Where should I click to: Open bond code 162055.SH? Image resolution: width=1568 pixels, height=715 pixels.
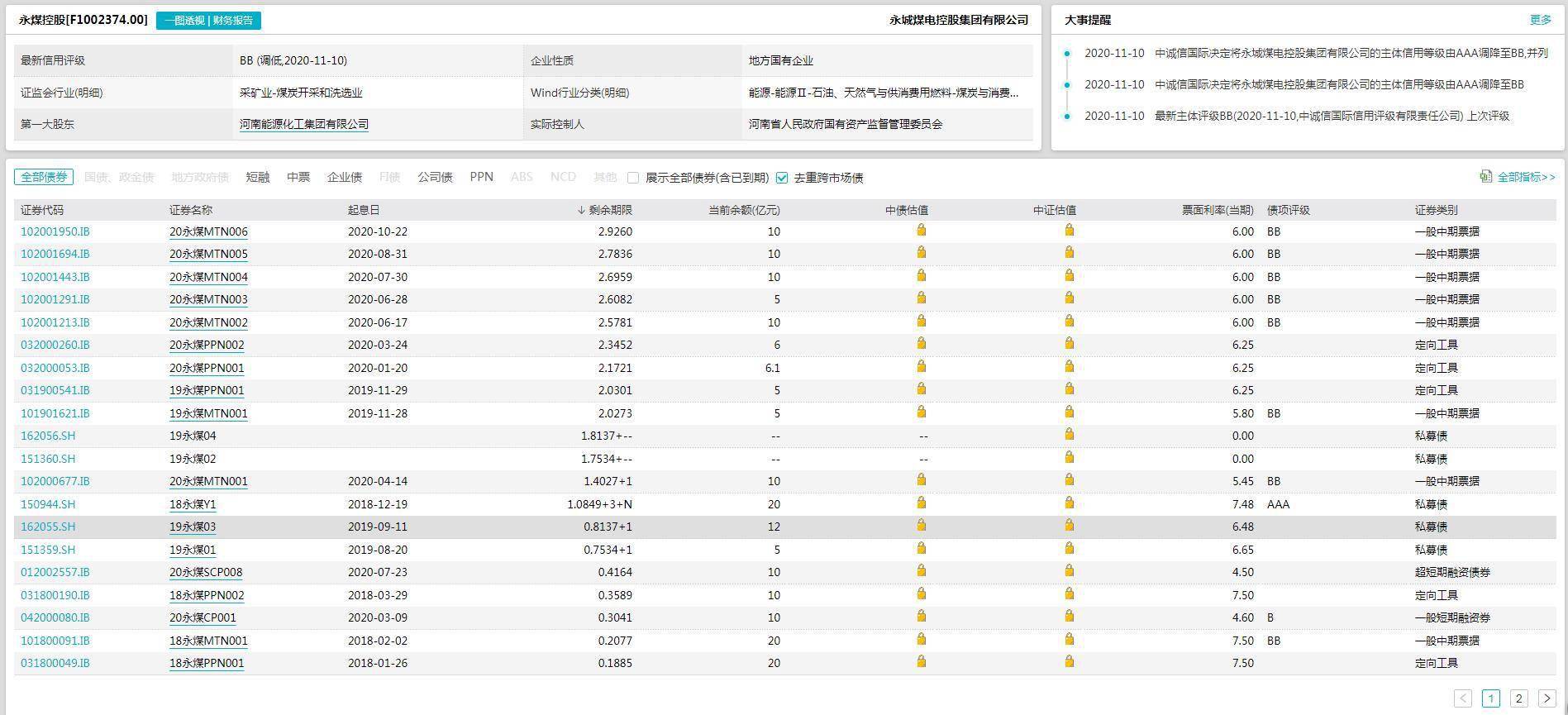48,527
